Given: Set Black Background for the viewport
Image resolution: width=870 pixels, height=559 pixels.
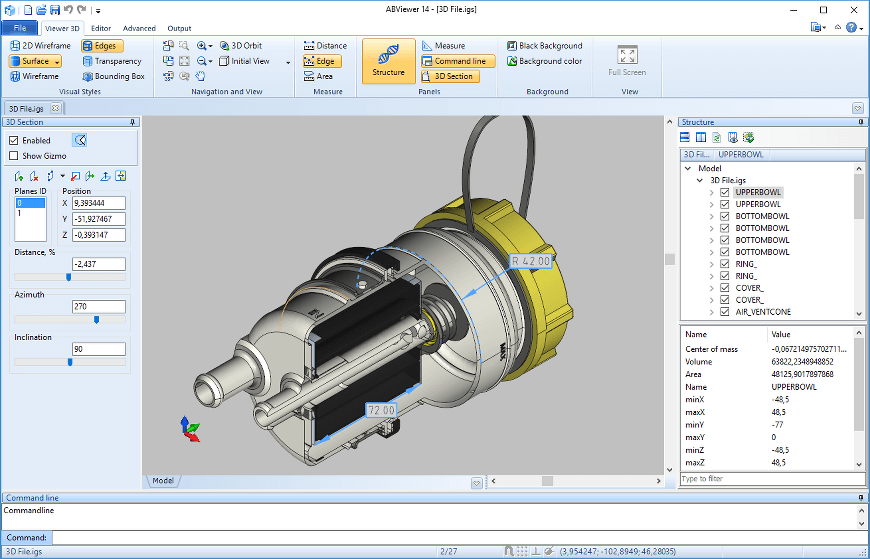Looking at the screenshot, I should [544, 45].
